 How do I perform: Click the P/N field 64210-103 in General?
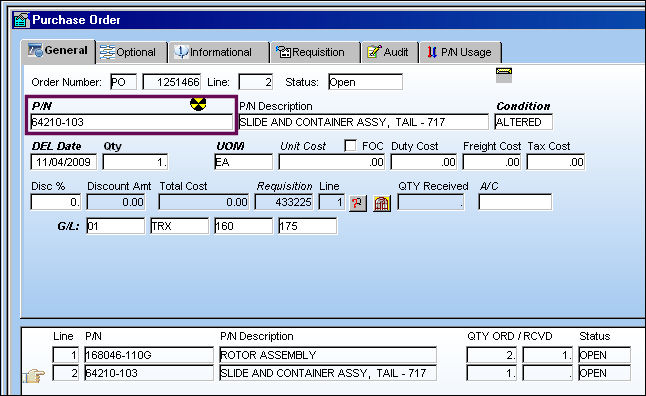point(132,122)
